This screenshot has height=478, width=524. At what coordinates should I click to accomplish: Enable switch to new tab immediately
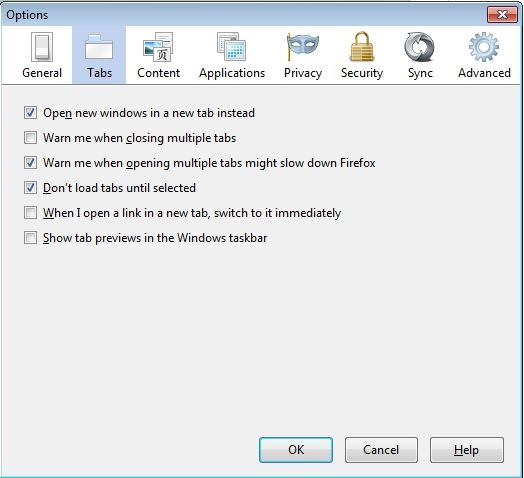click(30, 213)
